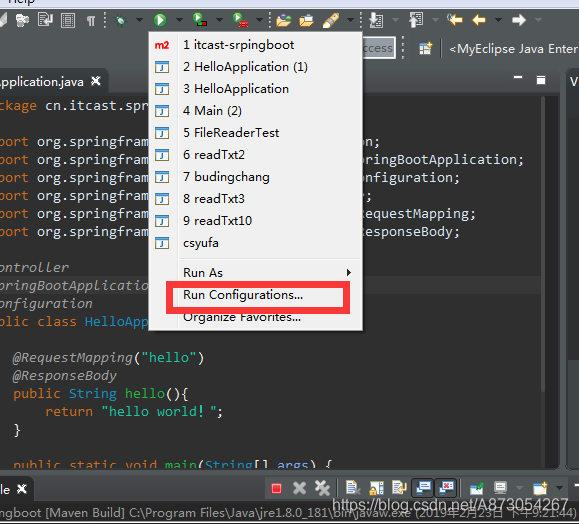Viewport: 579px width, 524px height.
Task: Open the Debug launch dropdown arrow
Action: click(139, 20)
